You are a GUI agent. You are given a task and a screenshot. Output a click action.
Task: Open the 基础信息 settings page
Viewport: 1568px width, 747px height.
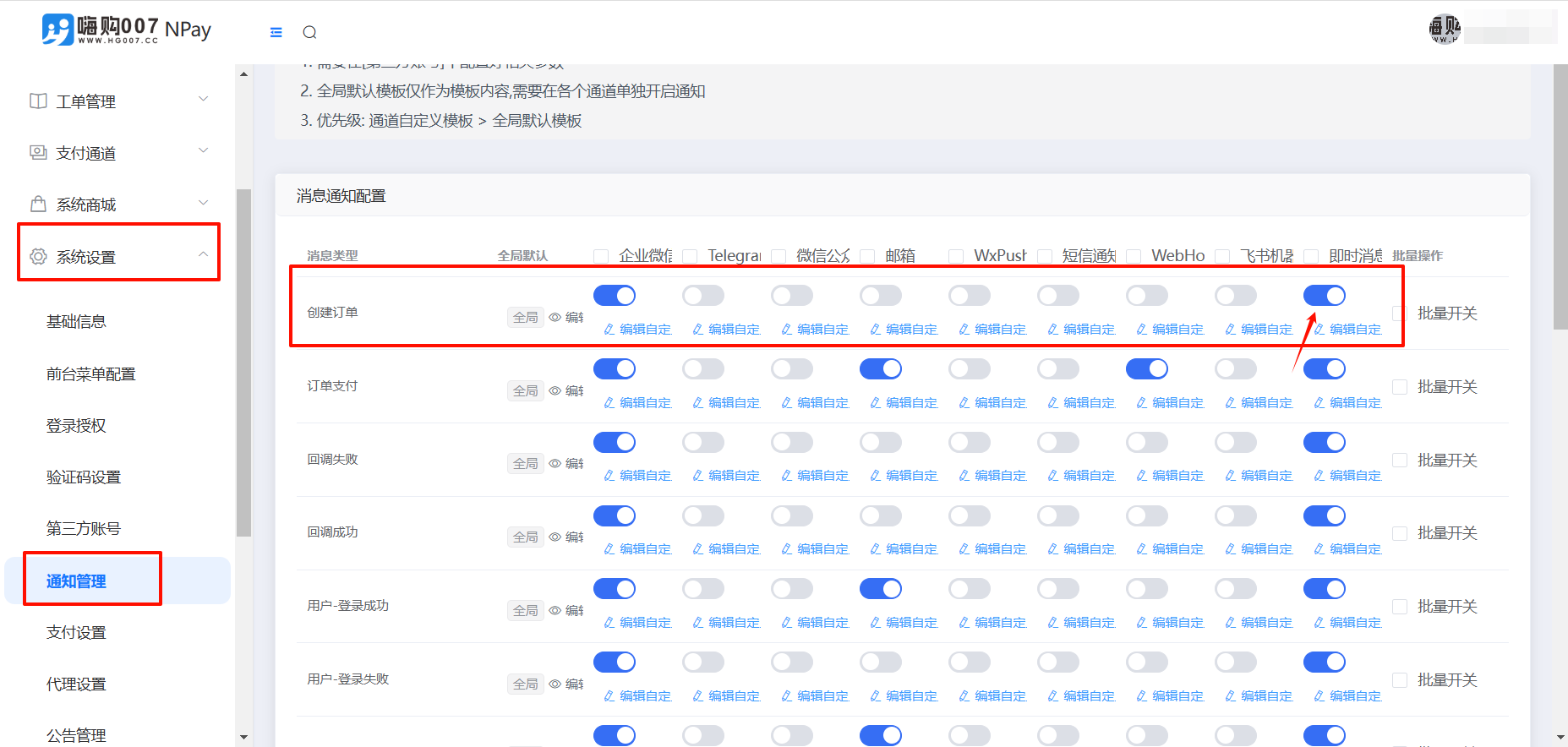[76, 322]
